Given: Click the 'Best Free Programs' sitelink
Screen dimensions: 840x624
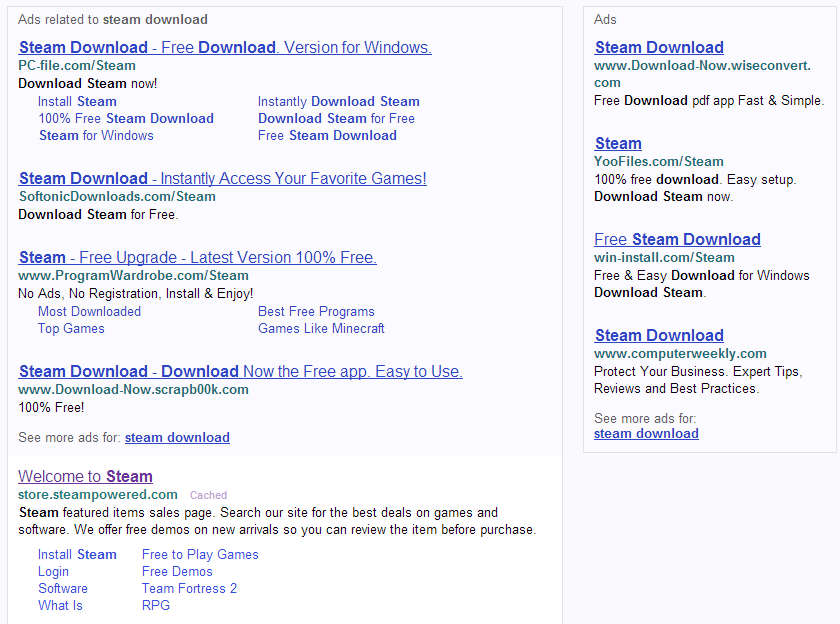Looking at the screenshot, I should [x=316, y=311].
